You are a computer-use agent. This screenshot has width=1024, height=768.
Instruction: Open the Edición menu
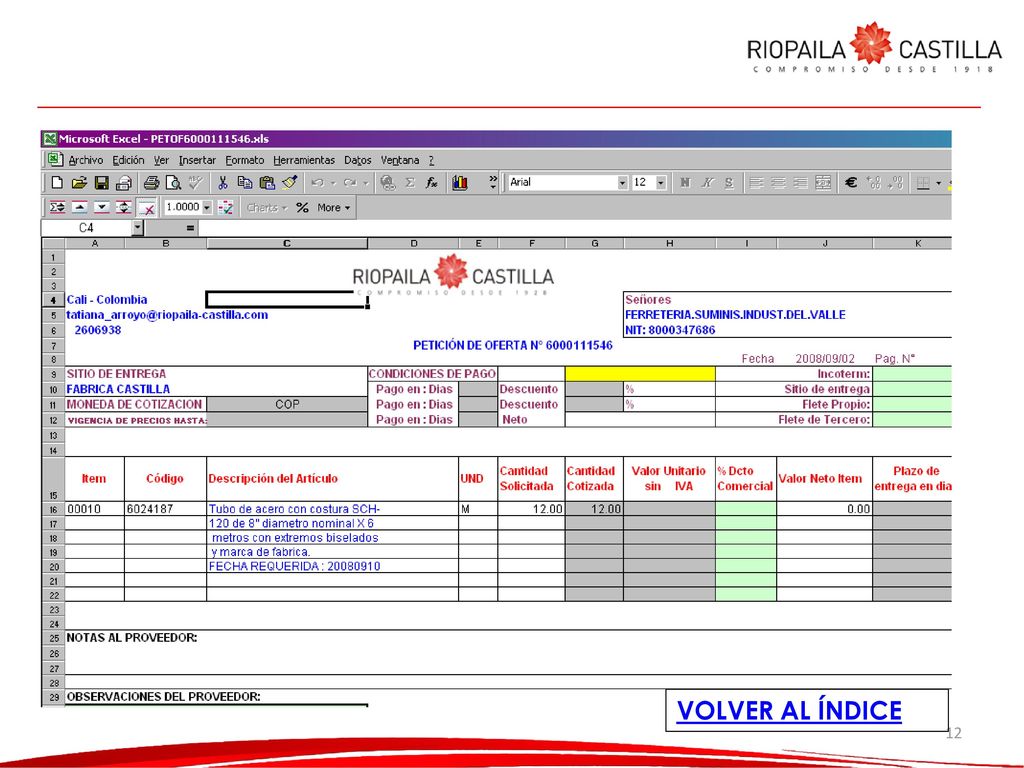128,160
